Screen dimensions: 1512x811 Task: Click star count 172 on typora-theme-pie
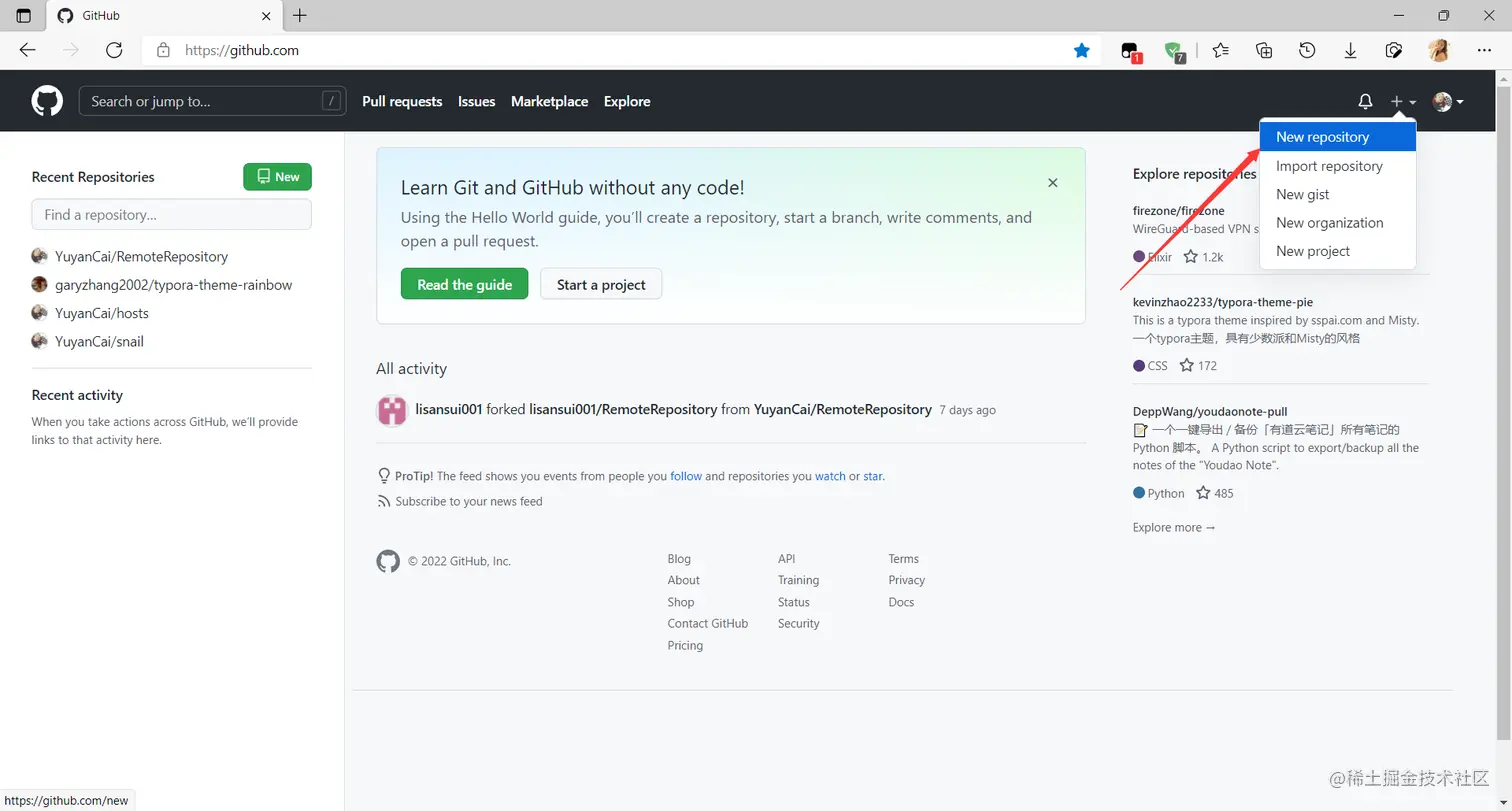pos(1198,365)
